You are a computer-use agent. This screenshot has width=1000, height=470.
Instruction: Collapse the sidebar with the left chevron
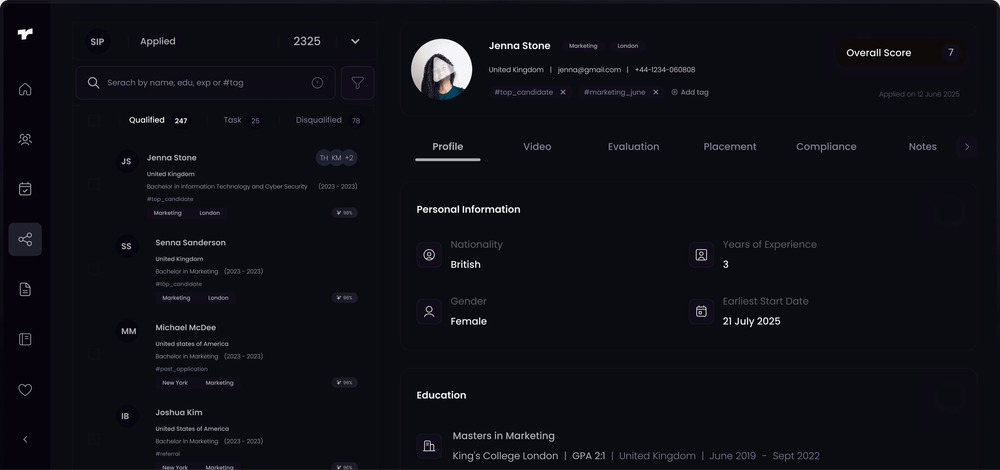coord(25,439)
